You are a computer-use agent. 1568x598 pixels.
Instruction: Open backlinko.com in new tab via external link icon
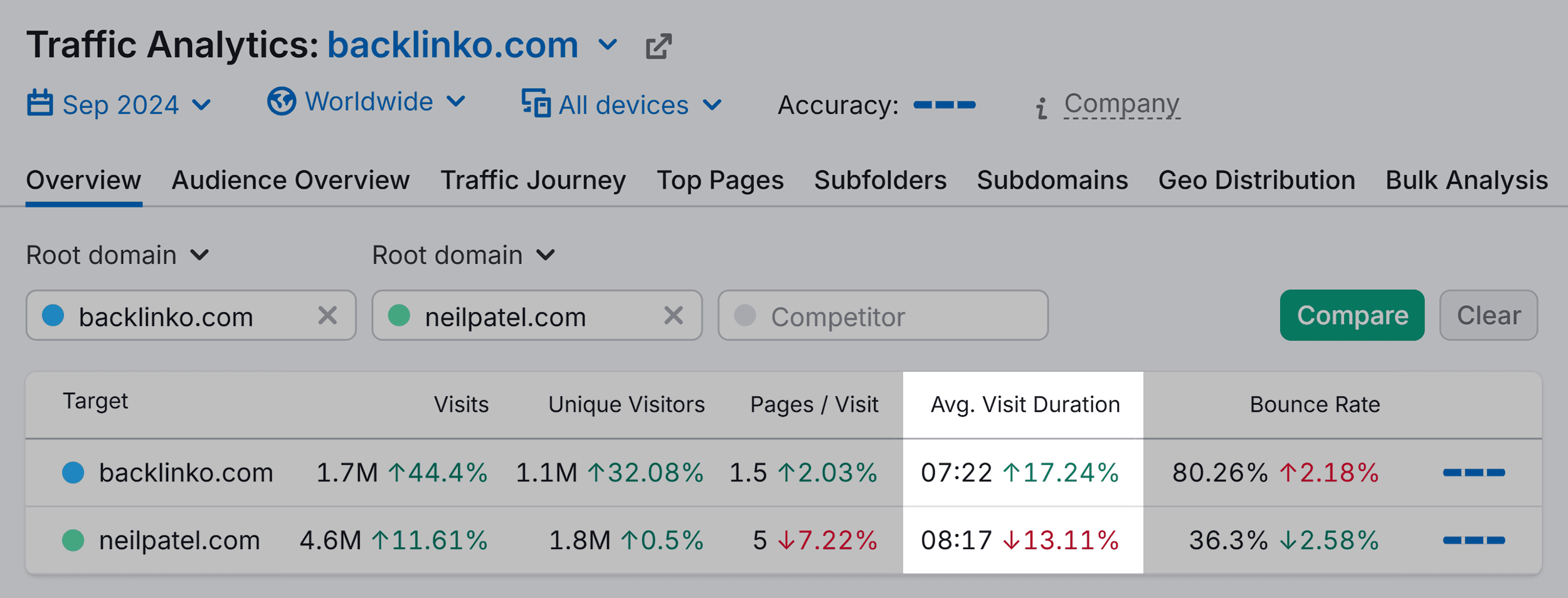(659, 46)
